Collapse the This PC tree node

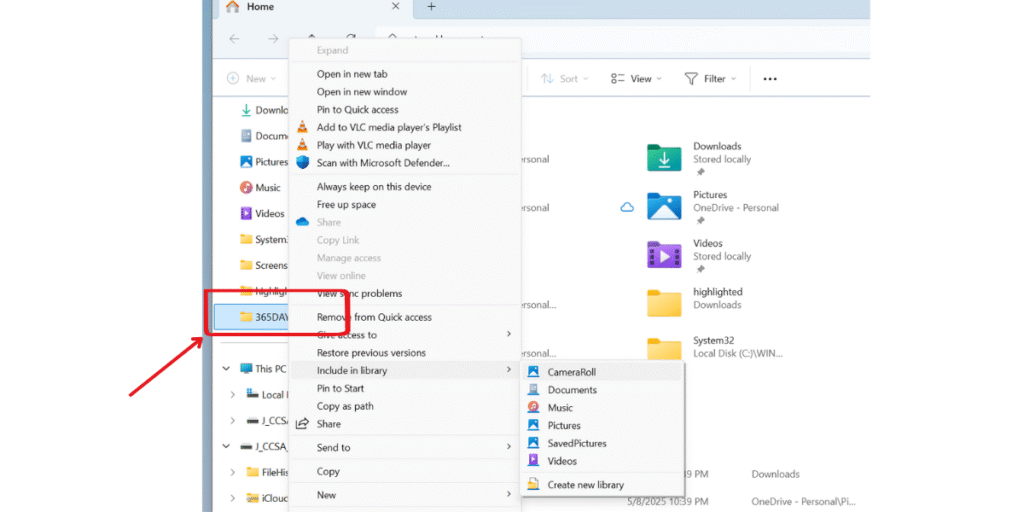point(227,368)
